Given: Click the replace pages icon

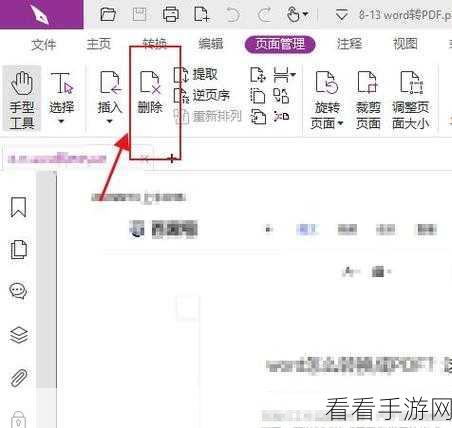Looking at the screenshot, I should [x=258, y=117].
